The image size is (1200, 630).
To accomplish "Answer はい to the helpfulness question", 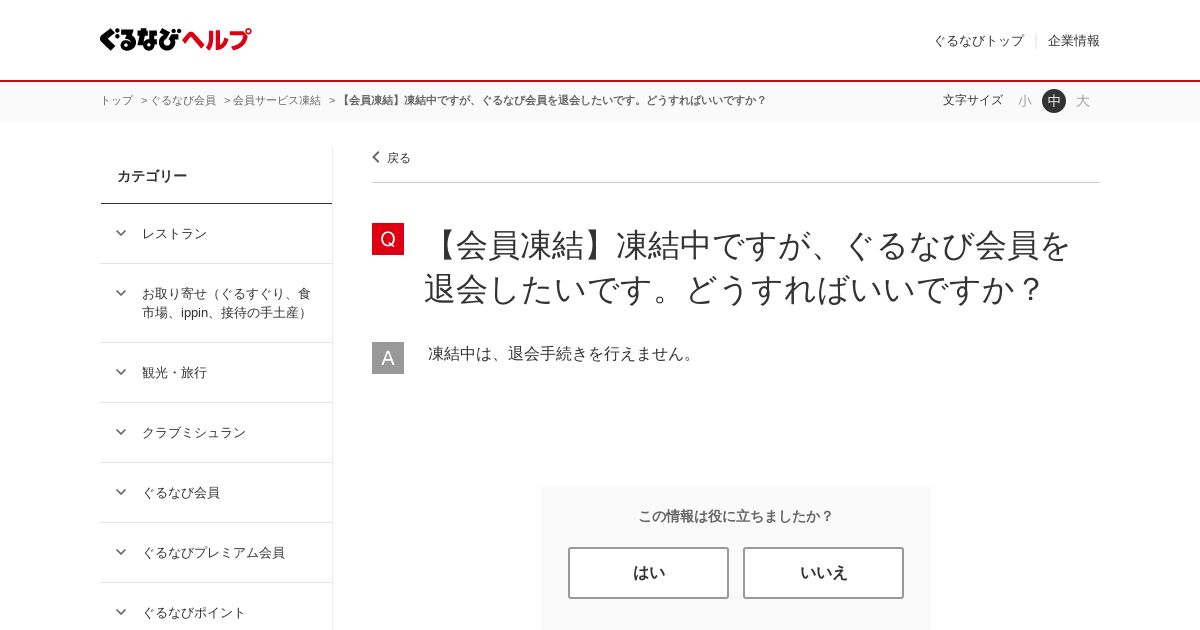I will [x=648, y=573].
